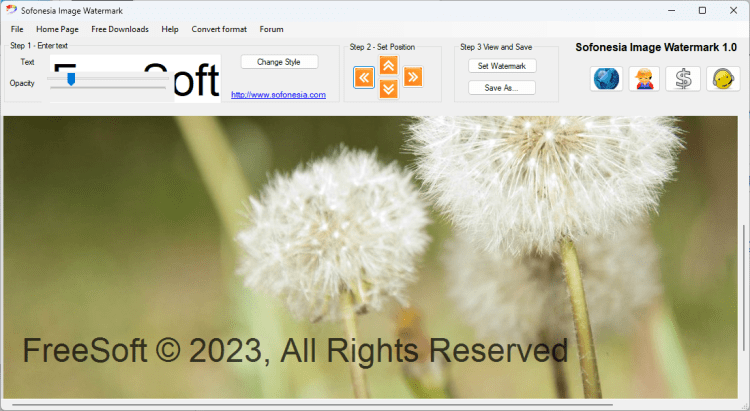Open the Forum menu
750x411 pixels.
tap(271, 29)
